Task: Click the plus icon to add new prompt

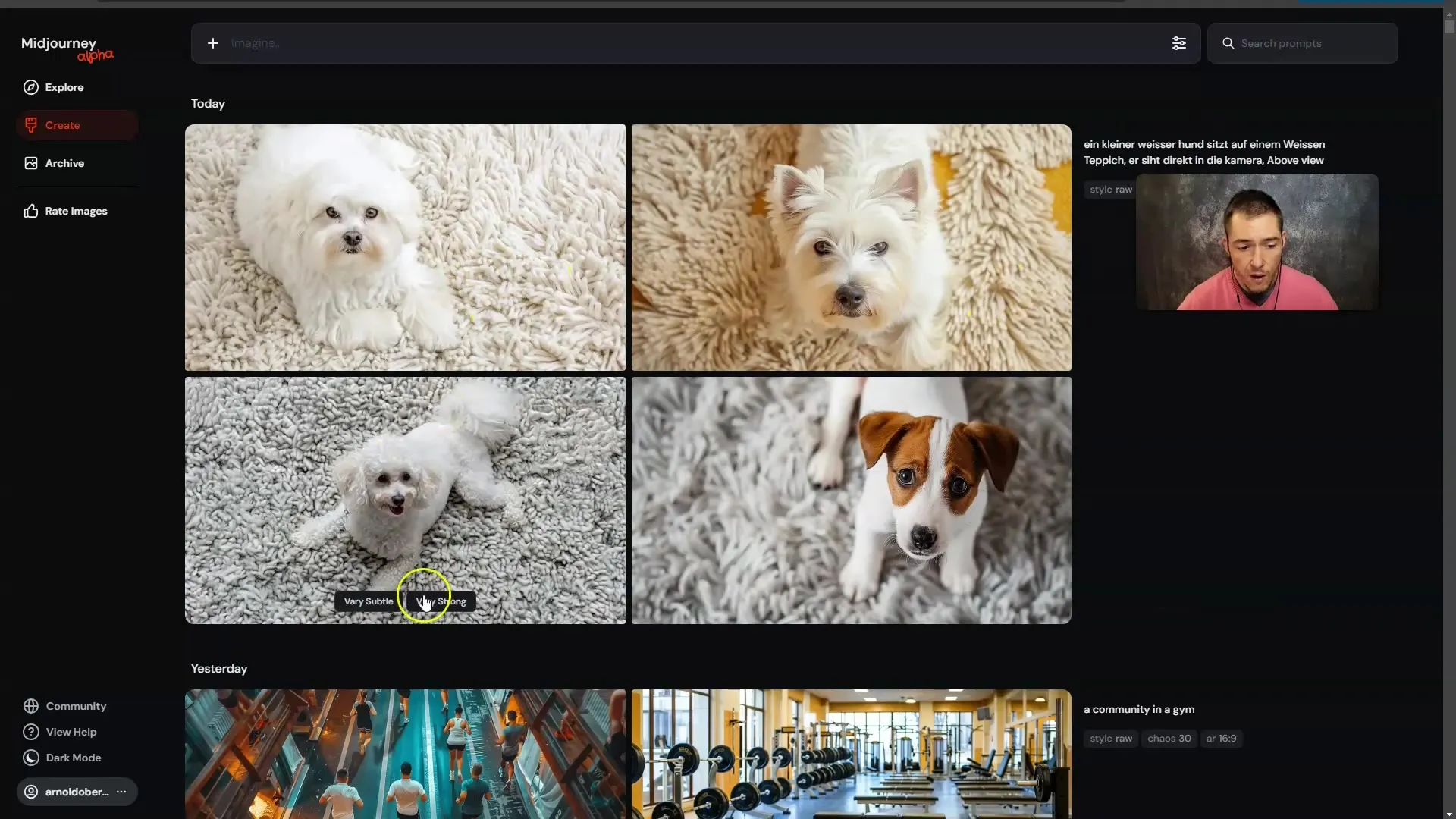Action: coord(213,42)
